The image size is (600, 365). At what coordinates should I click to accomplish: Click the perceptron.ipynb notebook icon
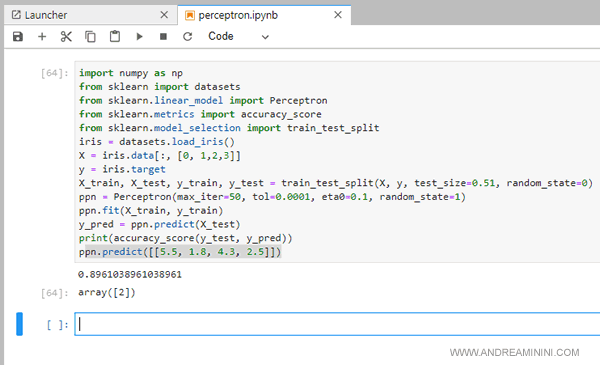pos(189,15)
